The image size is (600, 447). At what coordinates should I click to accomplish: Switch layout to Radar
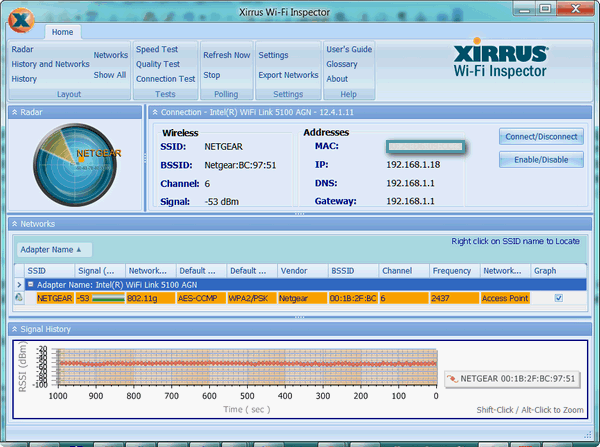23,49
